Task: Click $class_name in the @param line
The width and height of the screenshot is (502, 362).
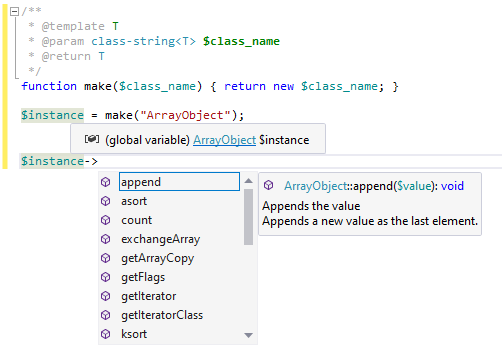Action: click(x=241, y=41)
